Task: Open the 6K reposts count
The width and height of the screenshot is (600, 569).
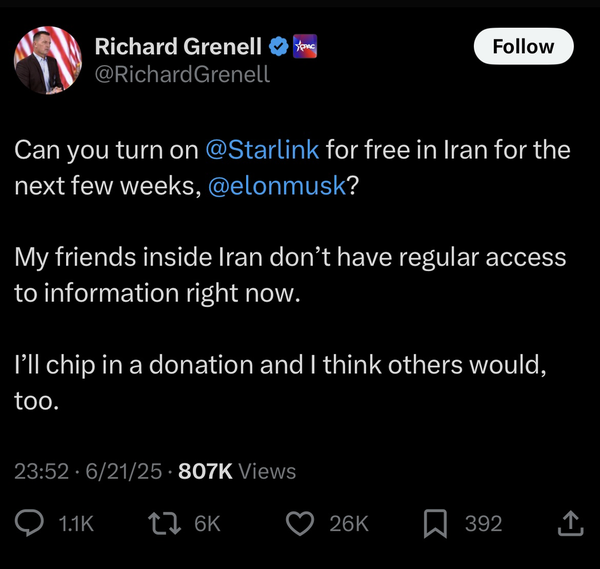Action: pos(207,523)
